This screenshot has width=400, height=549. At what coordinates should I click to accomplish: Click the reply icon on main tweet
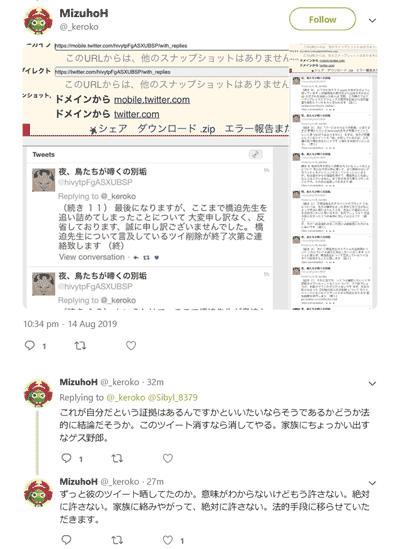[30, 346]
